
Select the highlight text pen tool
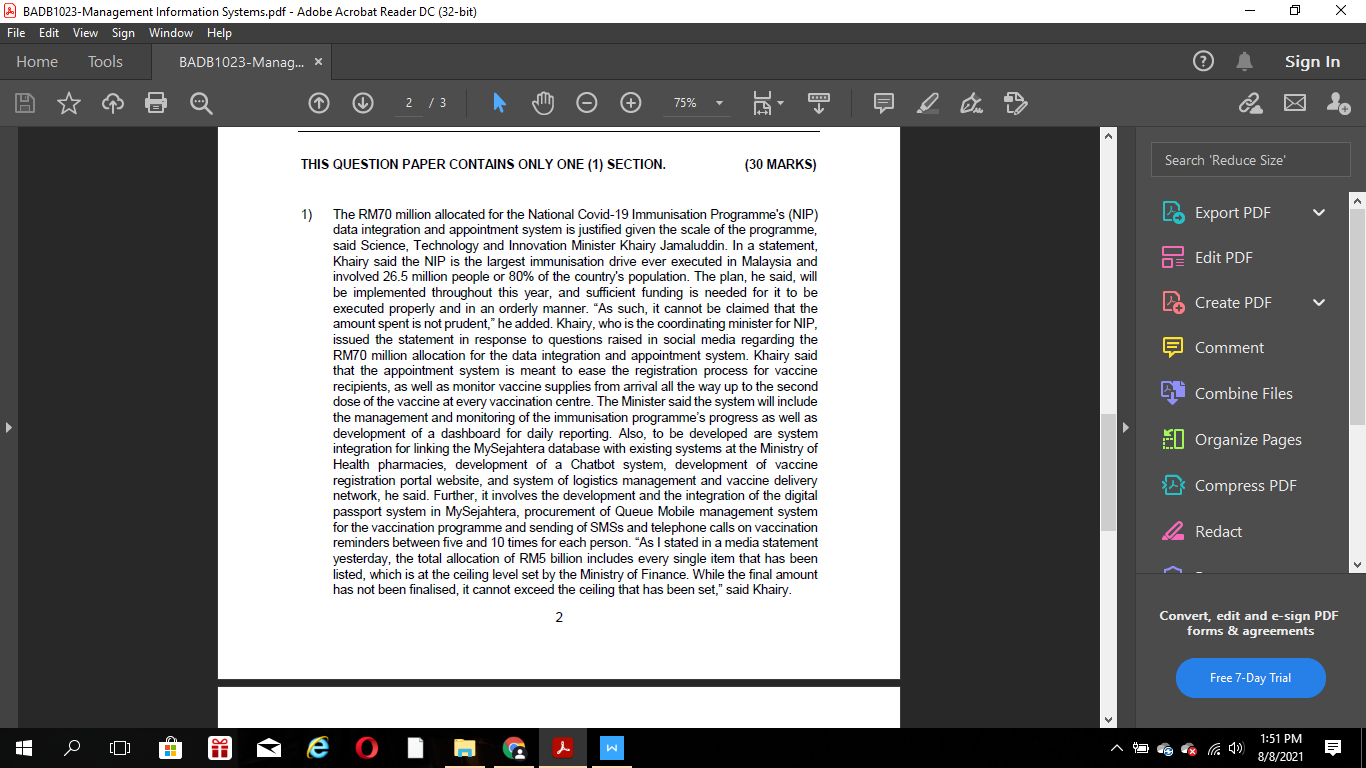[x=928, y=103]
